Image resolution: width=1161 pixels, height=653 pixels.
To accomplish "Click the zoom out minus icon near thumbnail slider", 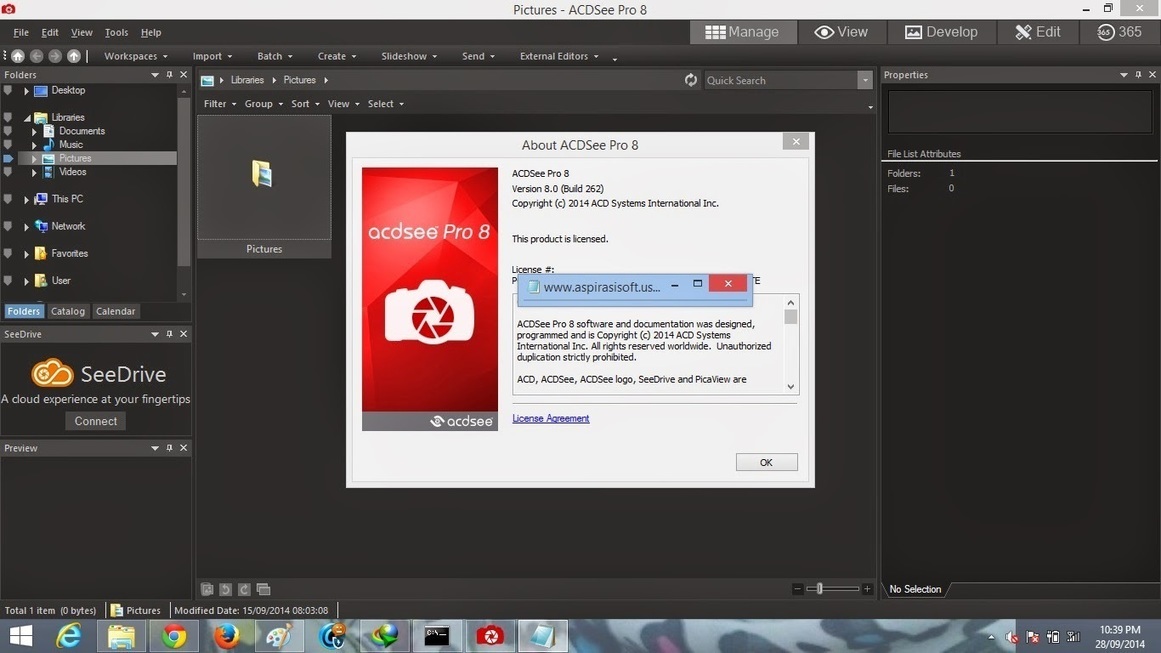I will 797,589.
